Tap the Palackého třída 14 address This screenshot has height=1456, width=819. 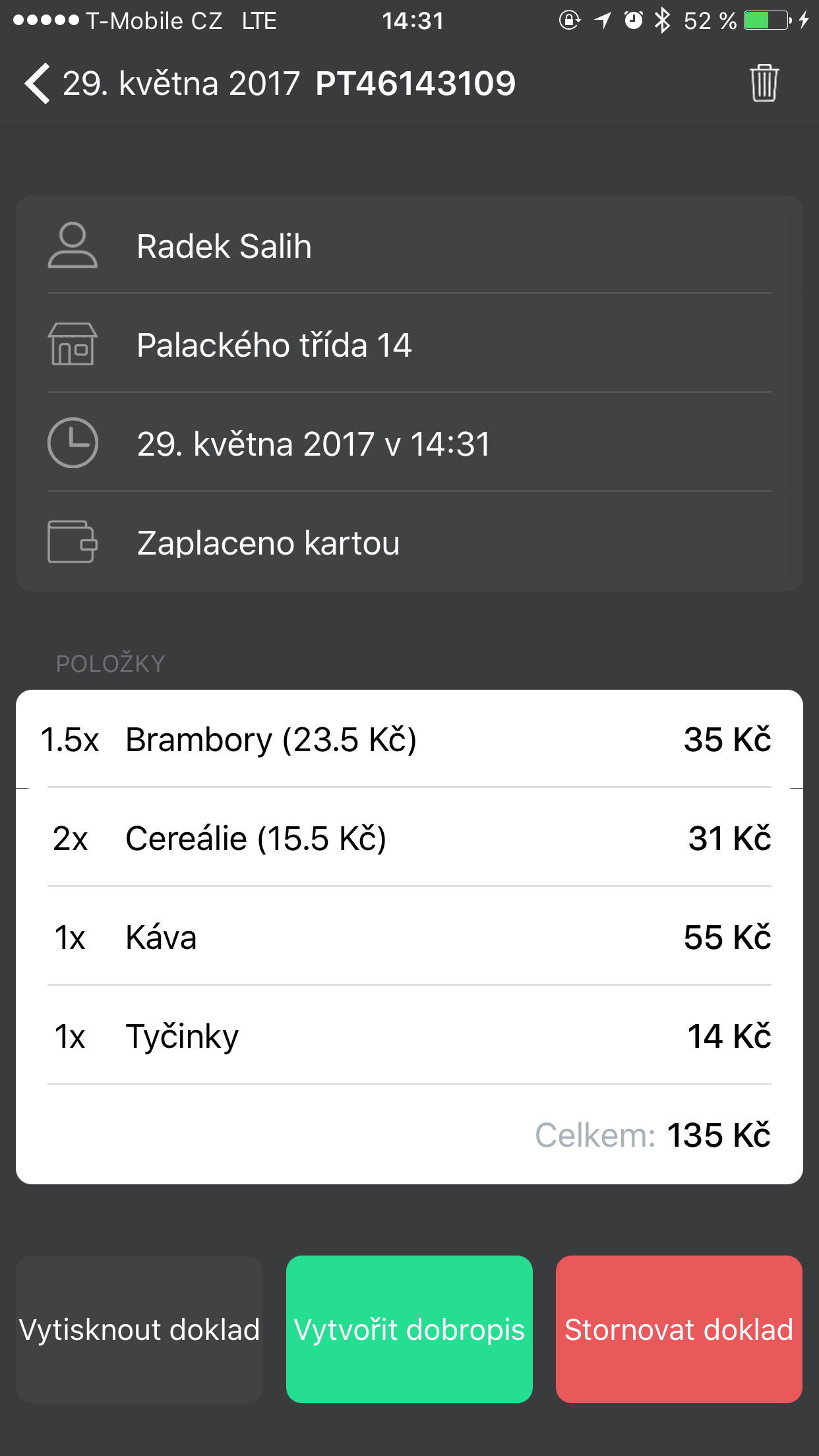(274, 346)
